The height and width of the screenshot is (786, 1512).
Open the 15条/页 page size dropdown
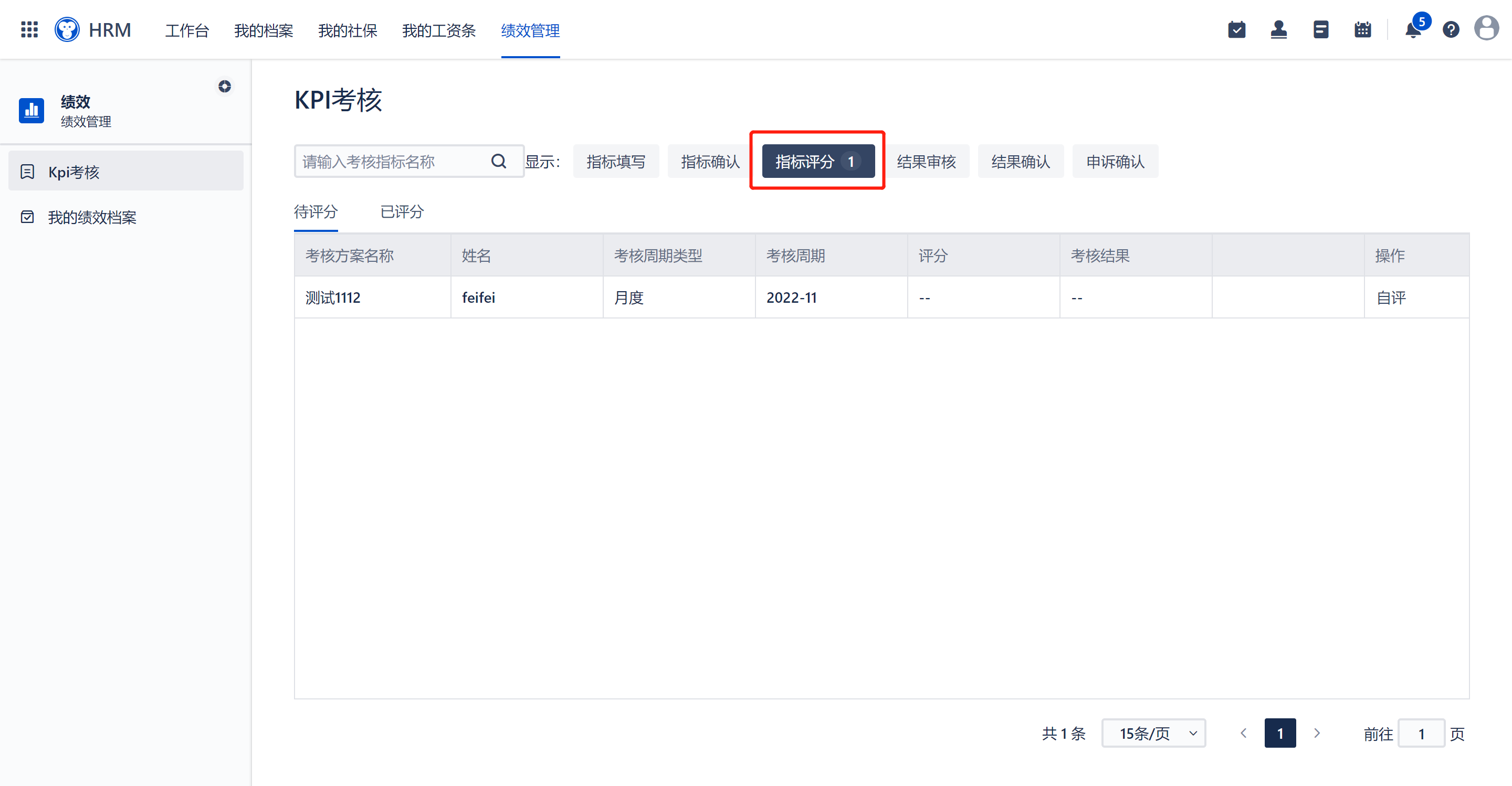[x=1154, y=733]
